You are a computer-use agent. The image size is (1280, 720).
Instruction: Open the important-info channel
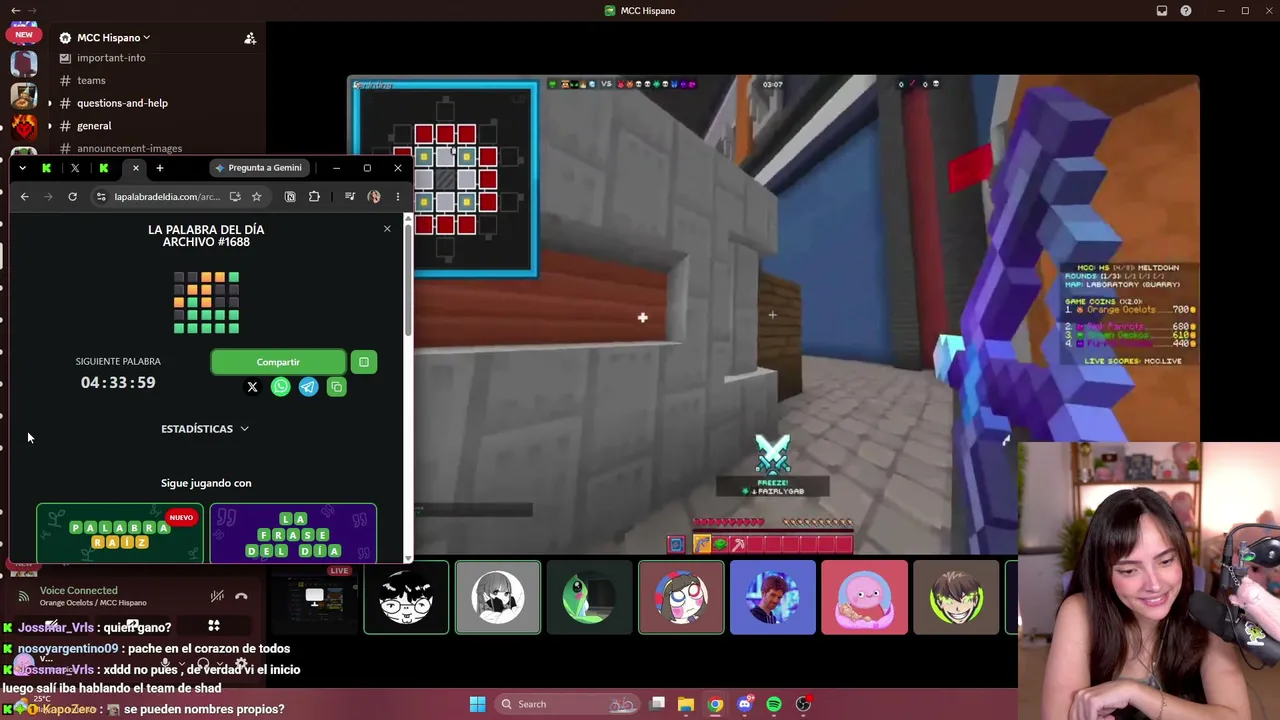click(111, 58)
